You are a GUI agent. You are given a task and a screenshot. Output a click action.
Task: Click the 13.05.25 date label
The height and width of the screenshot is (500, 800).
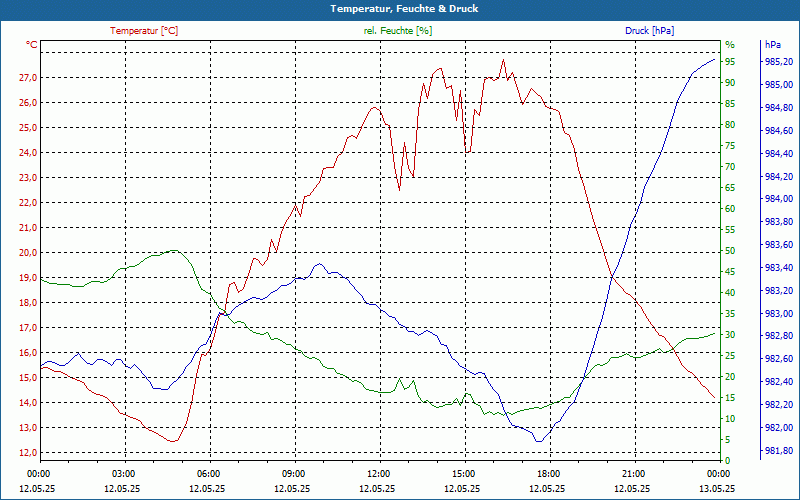(717, 488)
